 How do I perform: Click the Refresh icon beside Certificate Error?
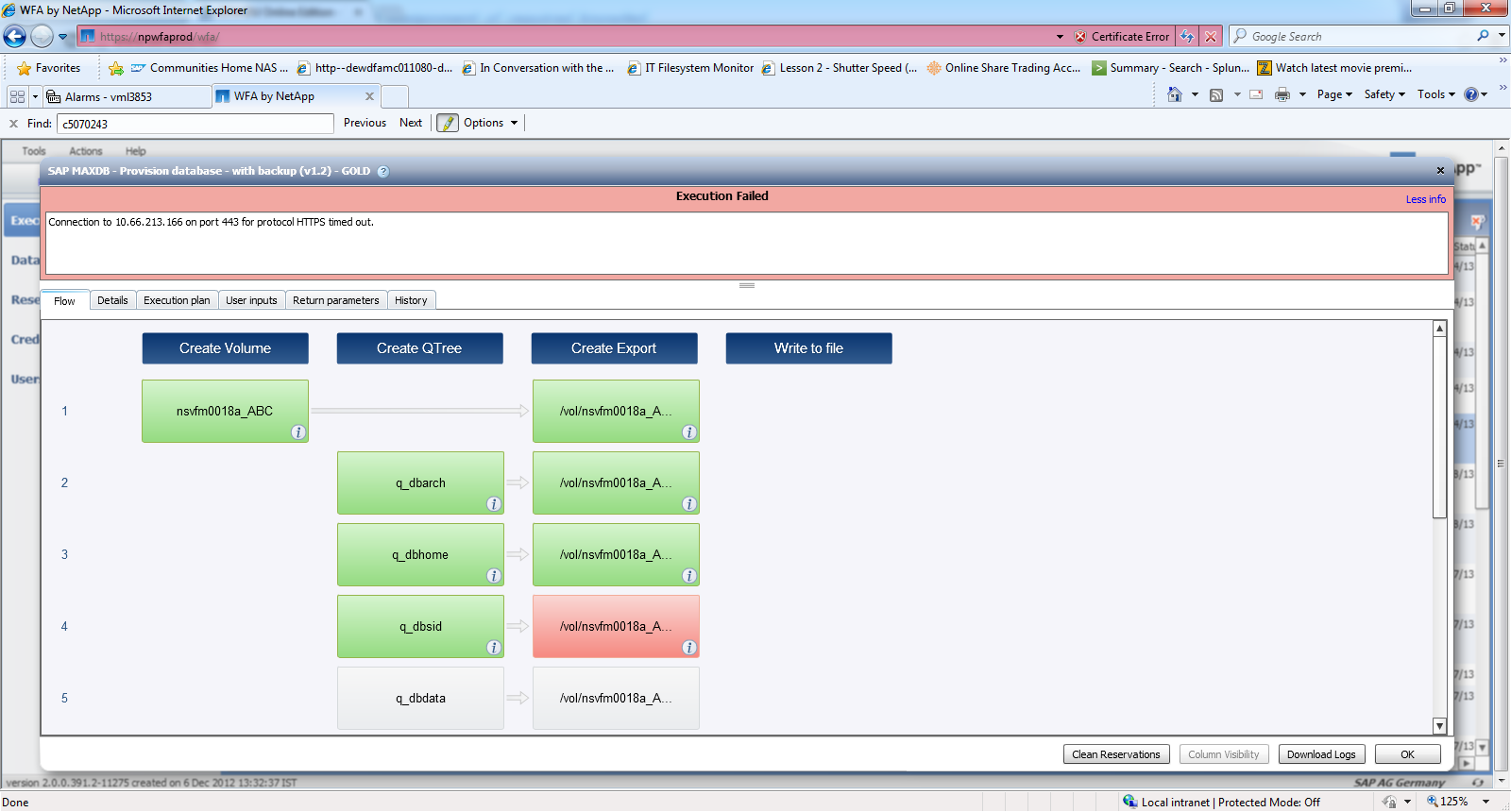tap(1187, 37)
